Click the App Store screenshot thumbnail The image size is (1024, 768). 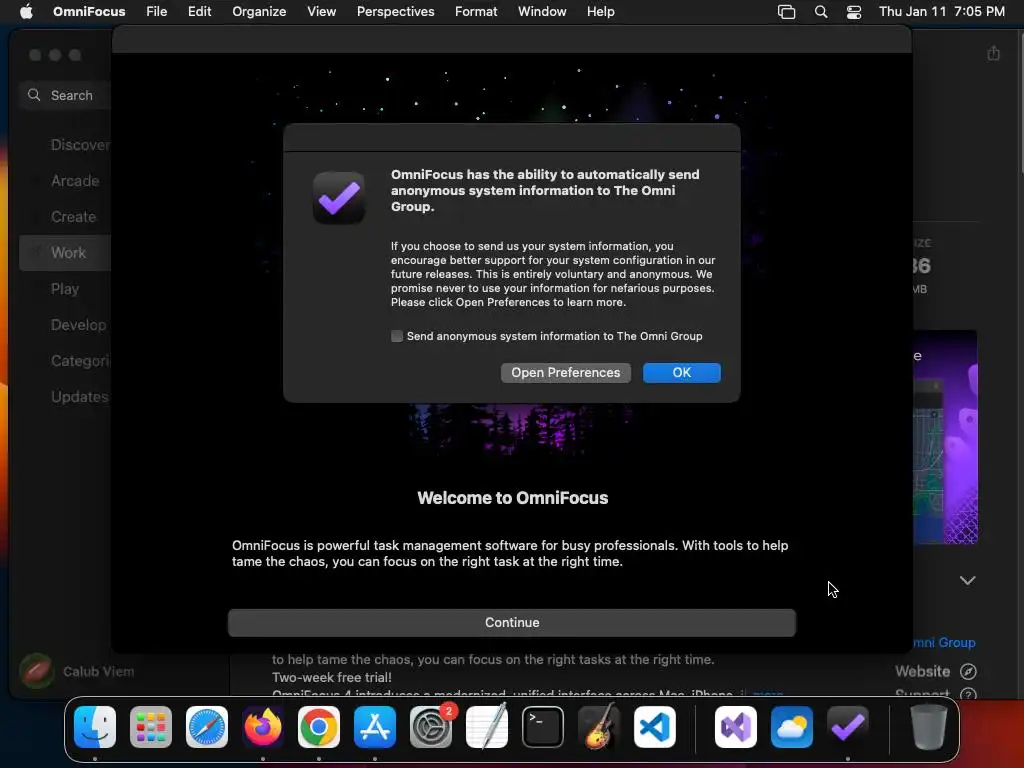point(945,437)
